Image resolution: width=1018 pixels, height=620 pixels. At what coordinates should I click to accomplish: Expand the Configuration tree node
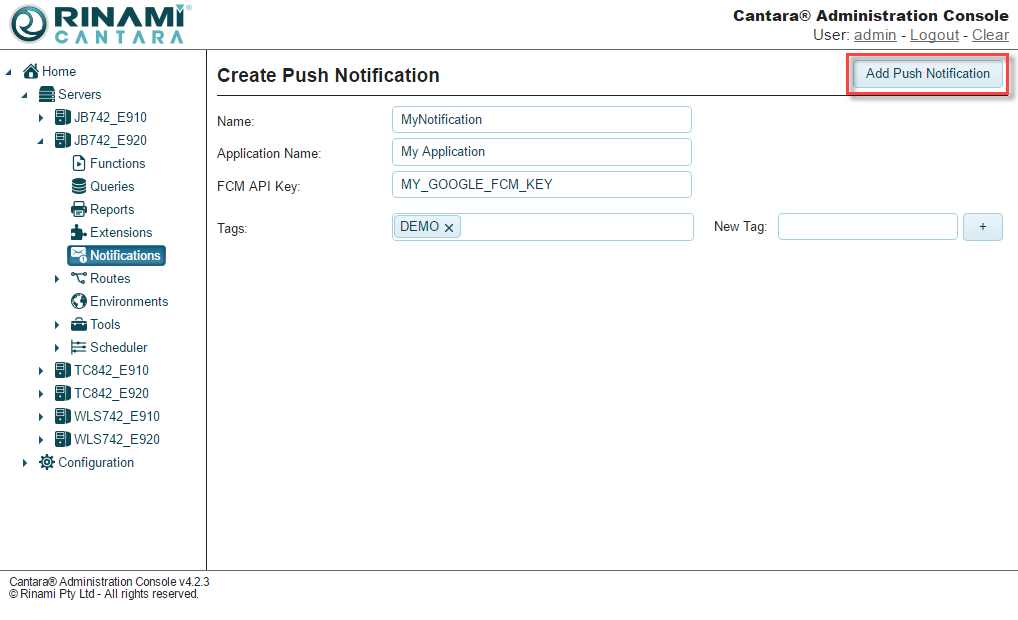[x=25, y=463]
